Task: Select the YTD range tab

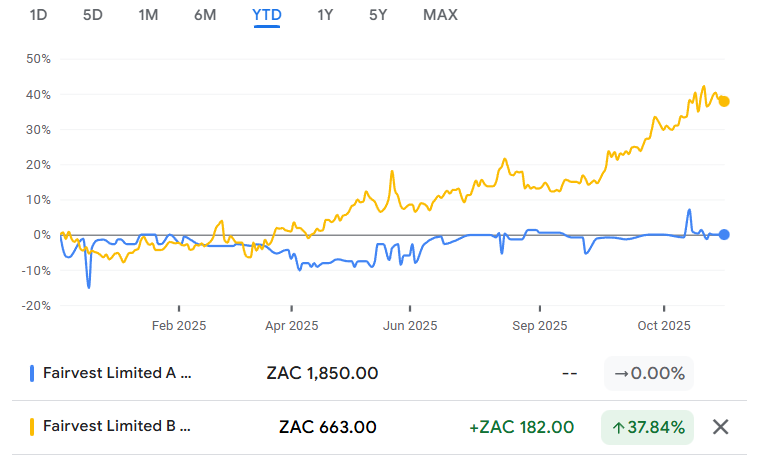Action: [x=267, y=15]
